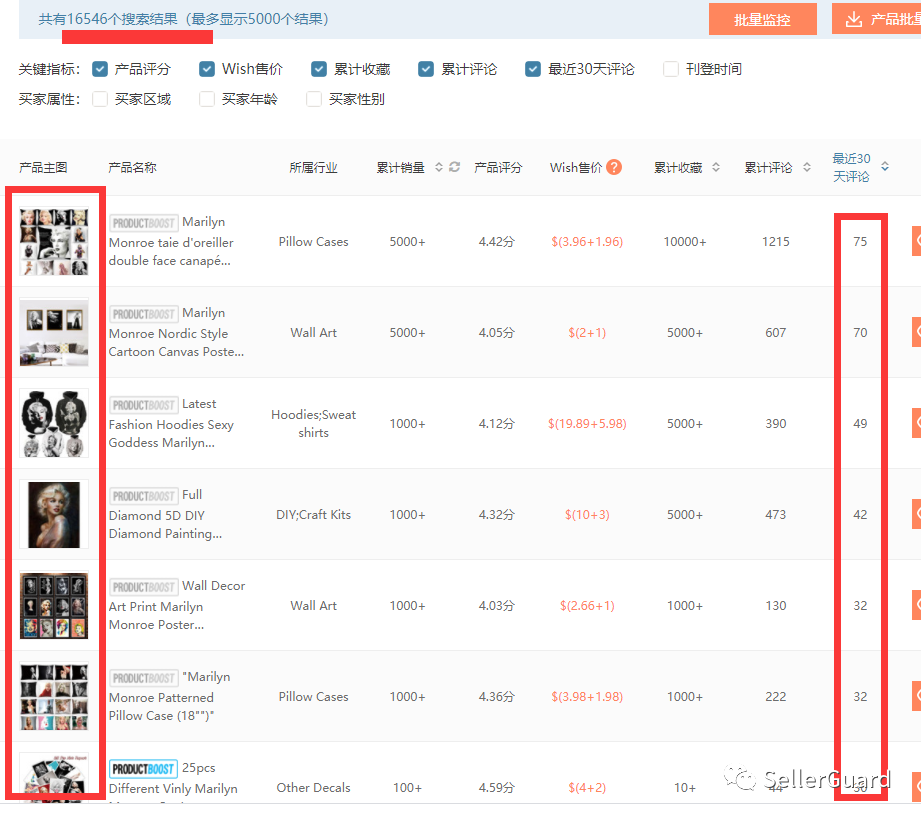Viewport: 921px width, 817px height.
Task: Click orange action button on taie d'oreiller row
Action: click(916, 241)
